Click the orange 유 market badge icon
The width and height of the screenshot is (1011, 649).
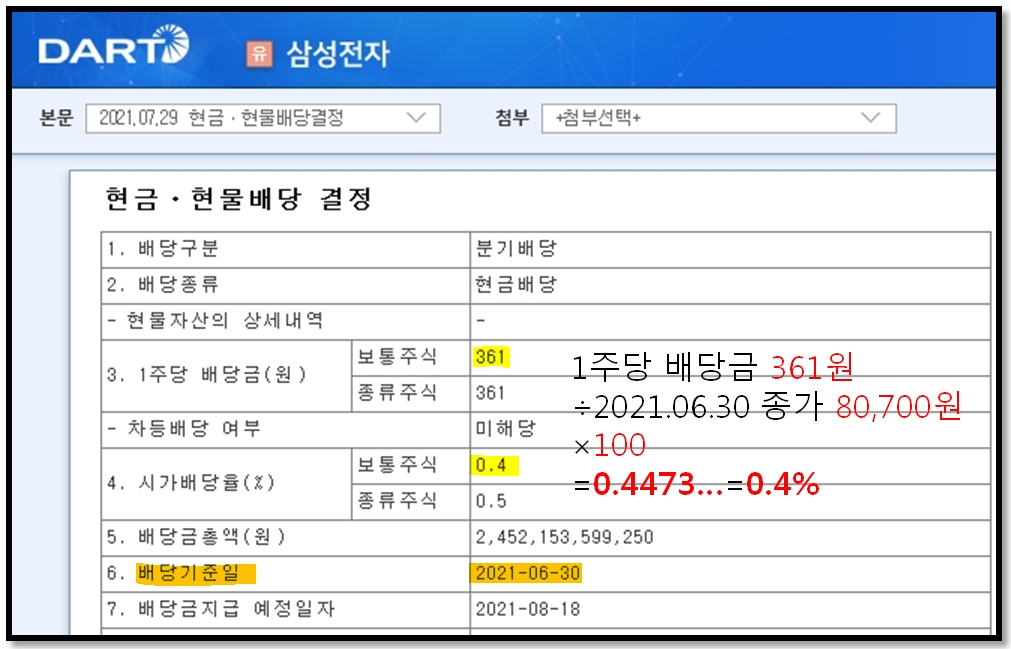pos(259,53)
